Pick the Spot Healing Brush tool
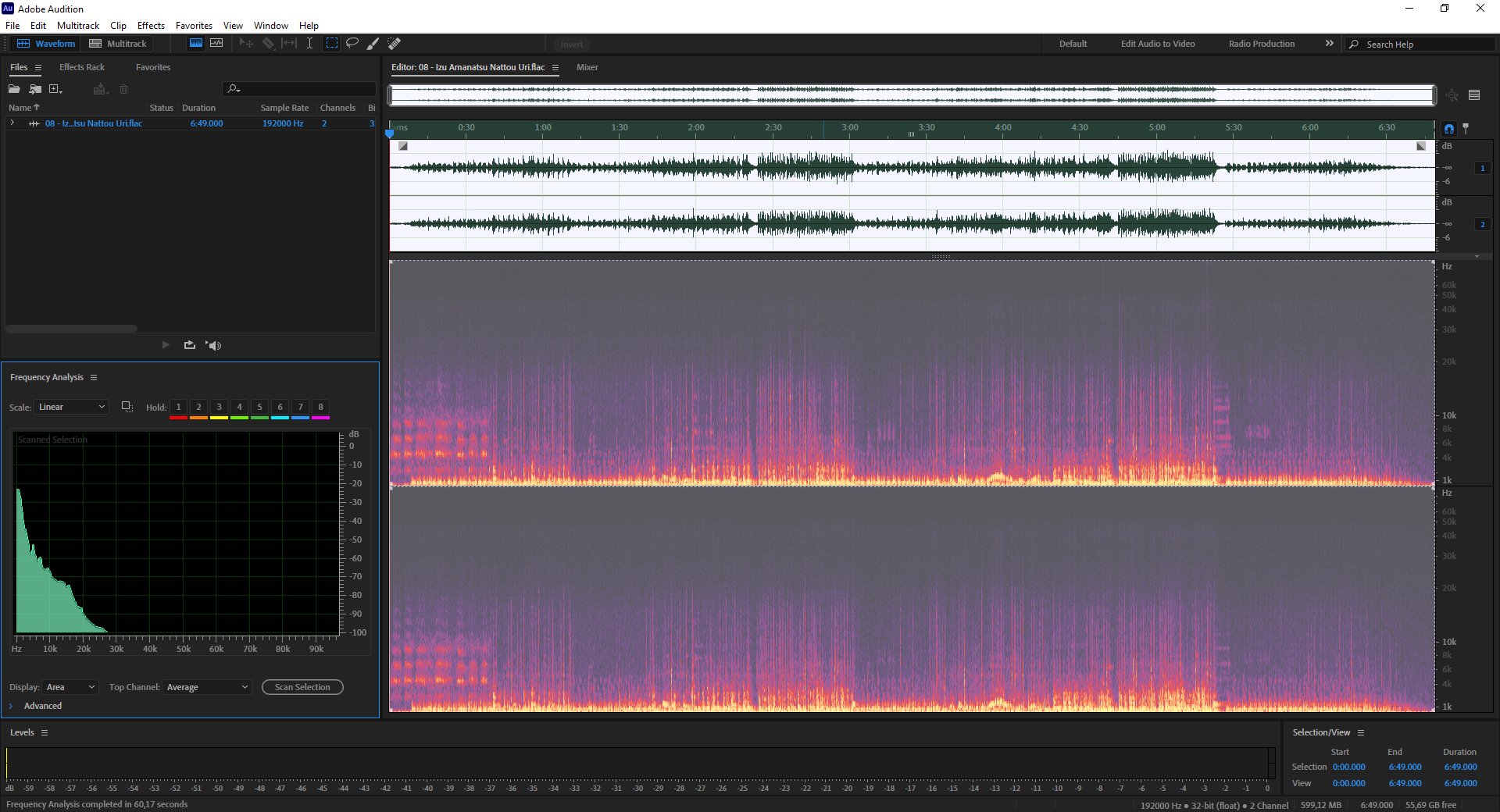Image resolution: width=1500 pixels, height=812 pixels. coord(395,43)
